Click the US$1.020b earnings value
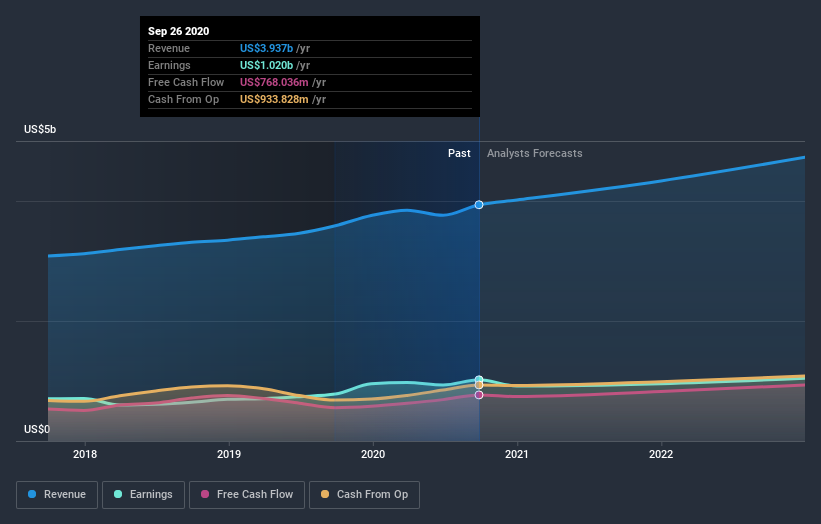This screenshot has height=524, width=821. click(x=267, y=65)
